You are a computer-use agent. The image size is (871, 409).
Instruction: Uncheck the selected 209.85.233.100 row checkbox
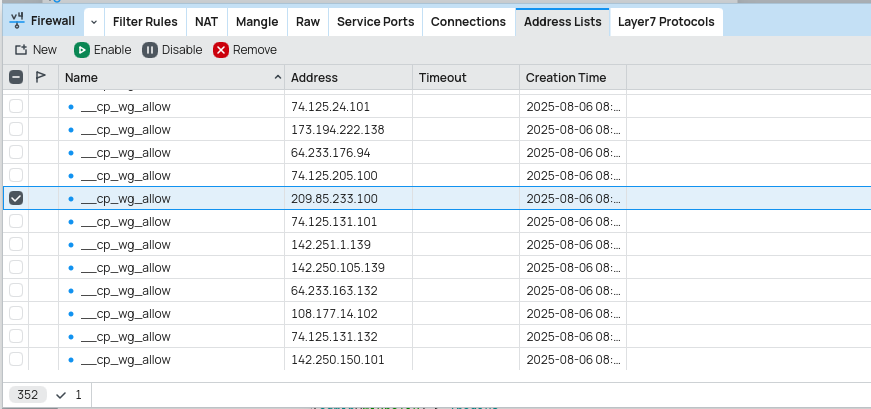(x=16, y=198)
